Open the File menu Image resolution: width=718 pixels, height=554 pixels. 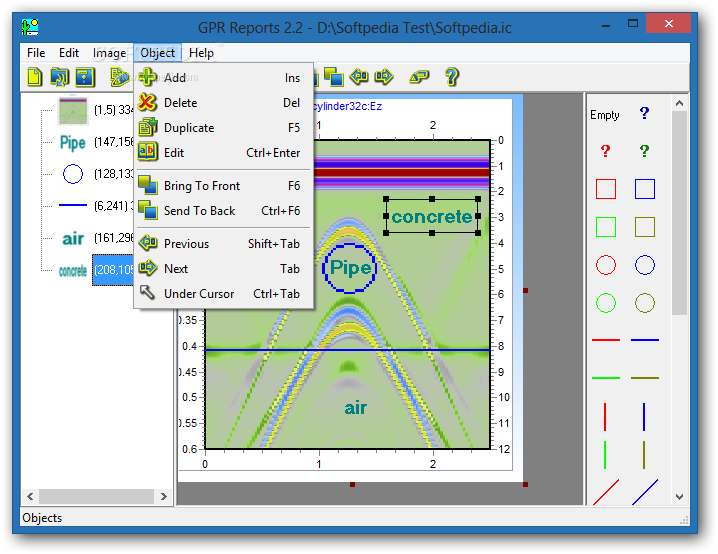[x=36, y=53]
